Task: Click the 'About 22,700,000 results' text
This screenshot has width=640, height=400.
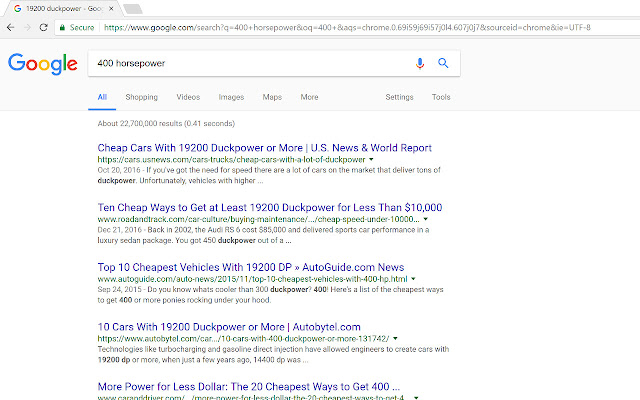Action: [x=166, y=123]
